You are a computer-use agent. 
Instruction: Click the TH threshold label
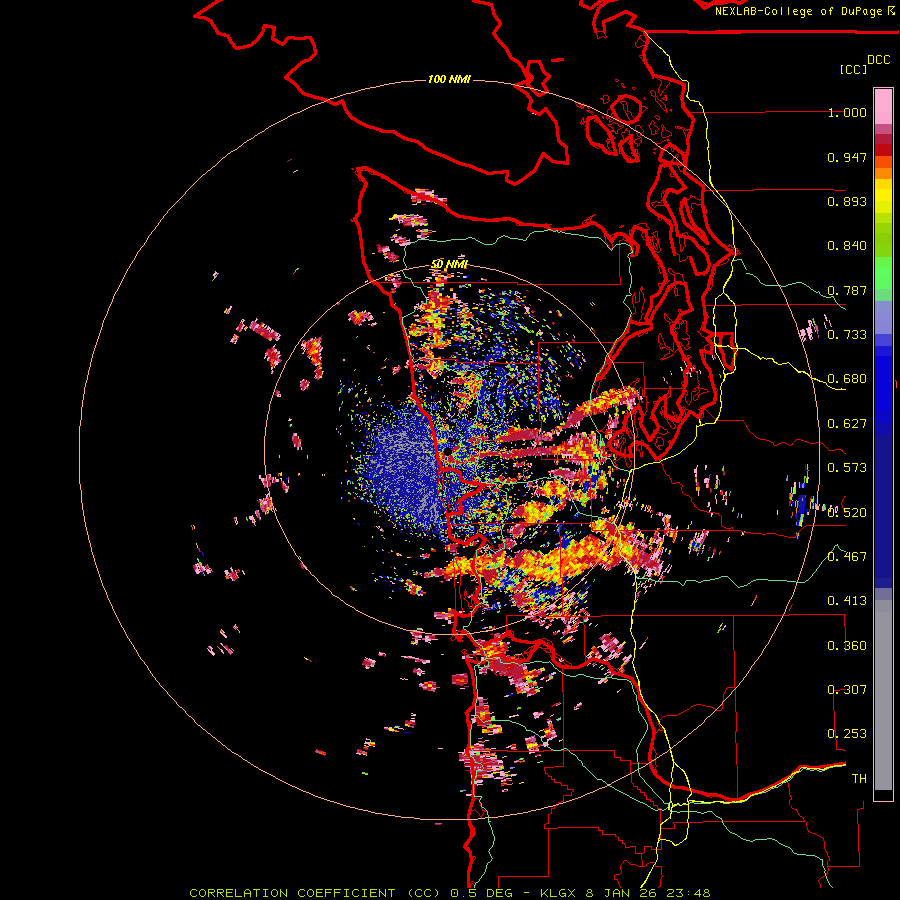[x=859, y=779]
